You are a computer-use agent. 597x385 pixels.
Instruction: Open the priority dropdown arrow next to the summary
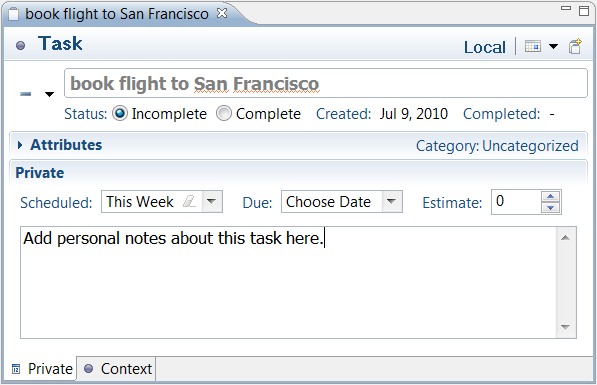click(49, 94)
